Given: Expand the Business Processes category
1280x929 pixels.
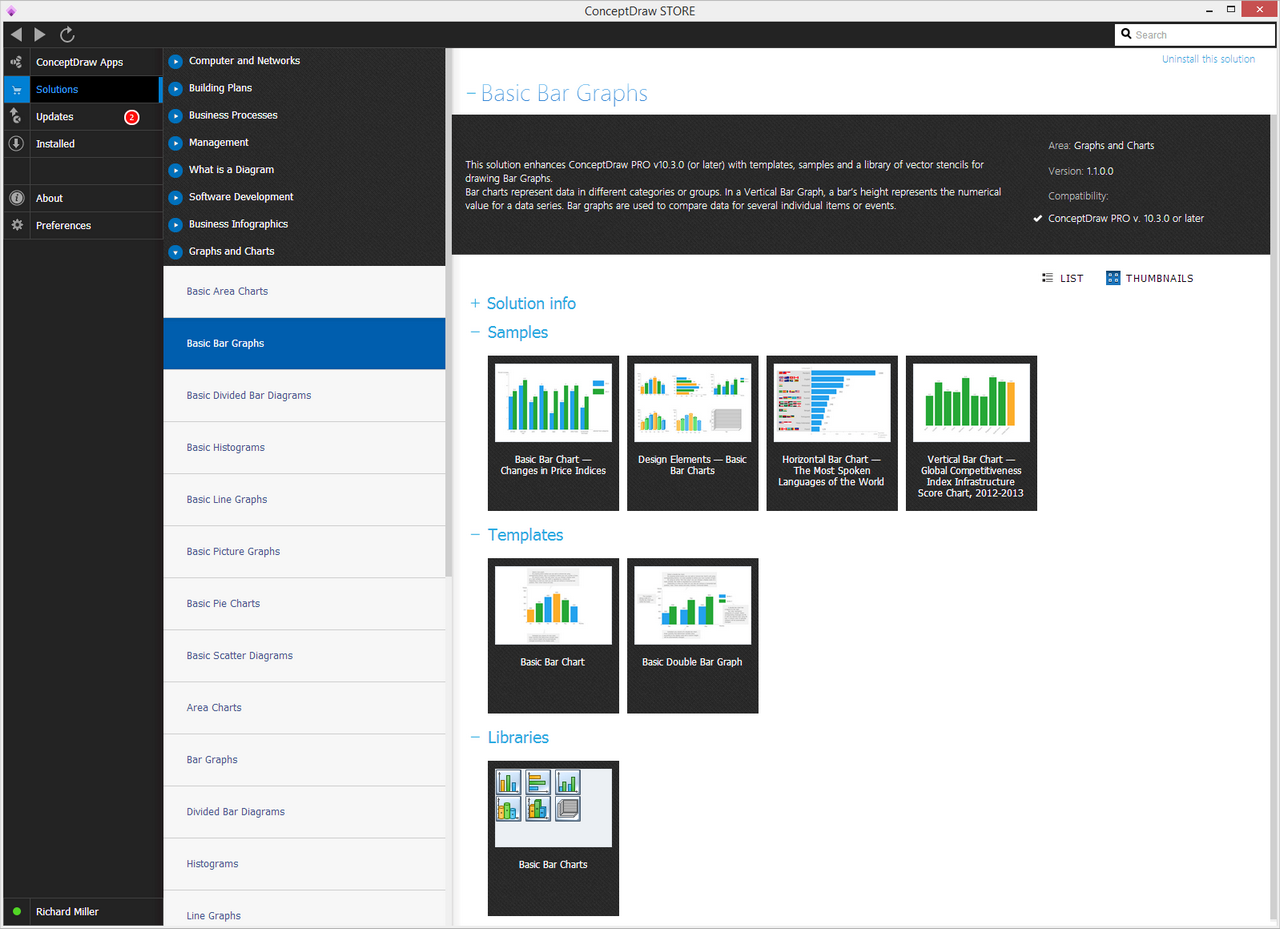Looking at the screenshot, I should pos(176,115).
